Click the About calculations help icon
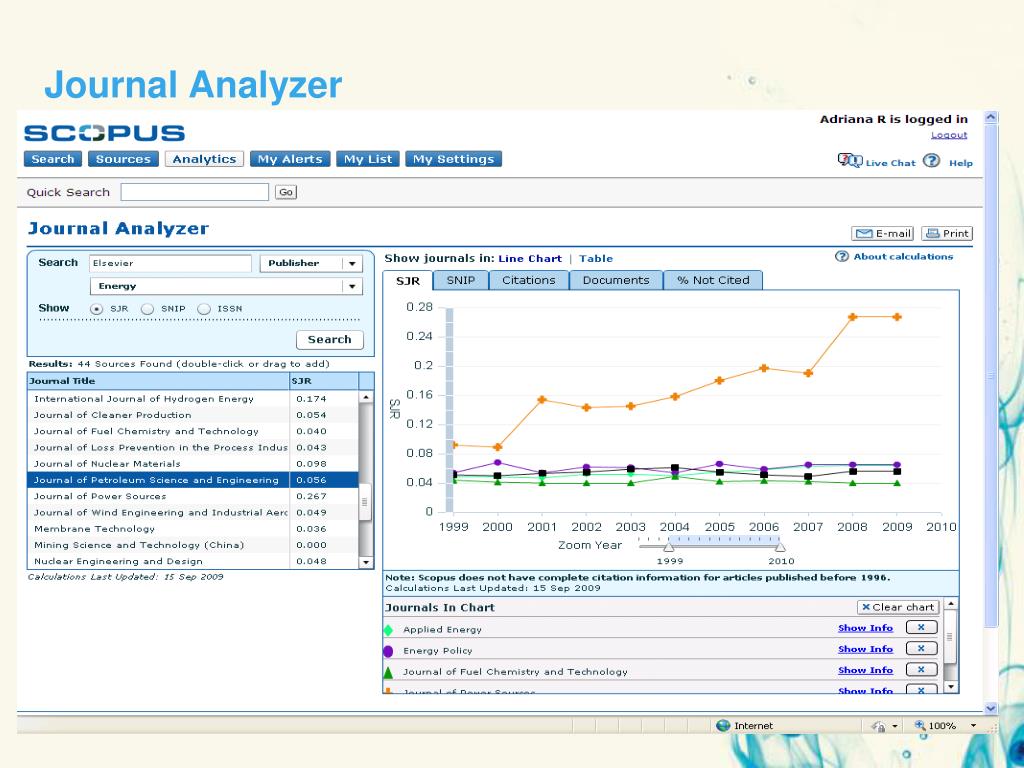The image size is (1024, 768). point(842,257)
